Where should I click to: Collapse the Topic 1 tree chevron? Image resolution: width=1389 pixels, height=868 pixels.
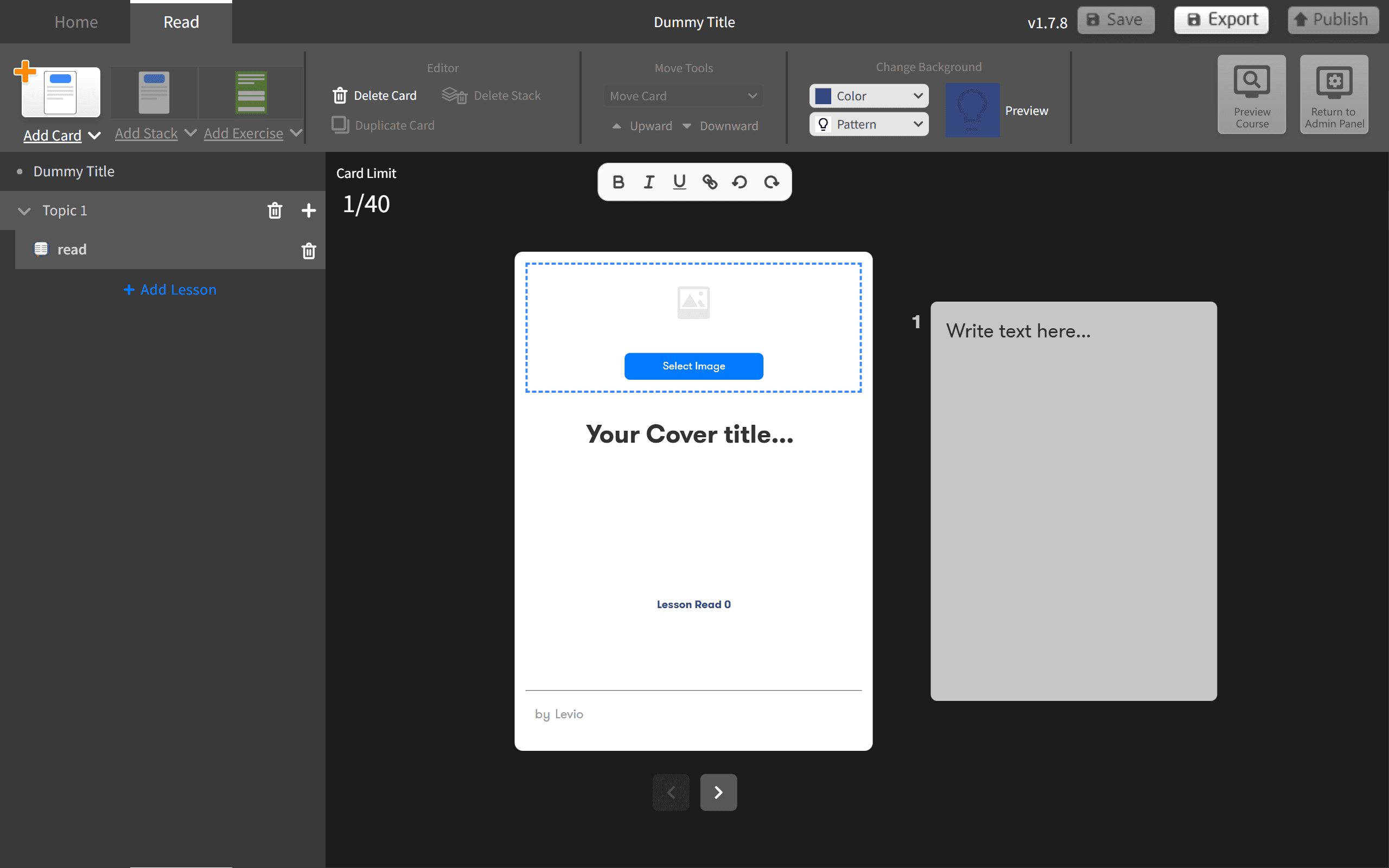[x=24, y=211]
